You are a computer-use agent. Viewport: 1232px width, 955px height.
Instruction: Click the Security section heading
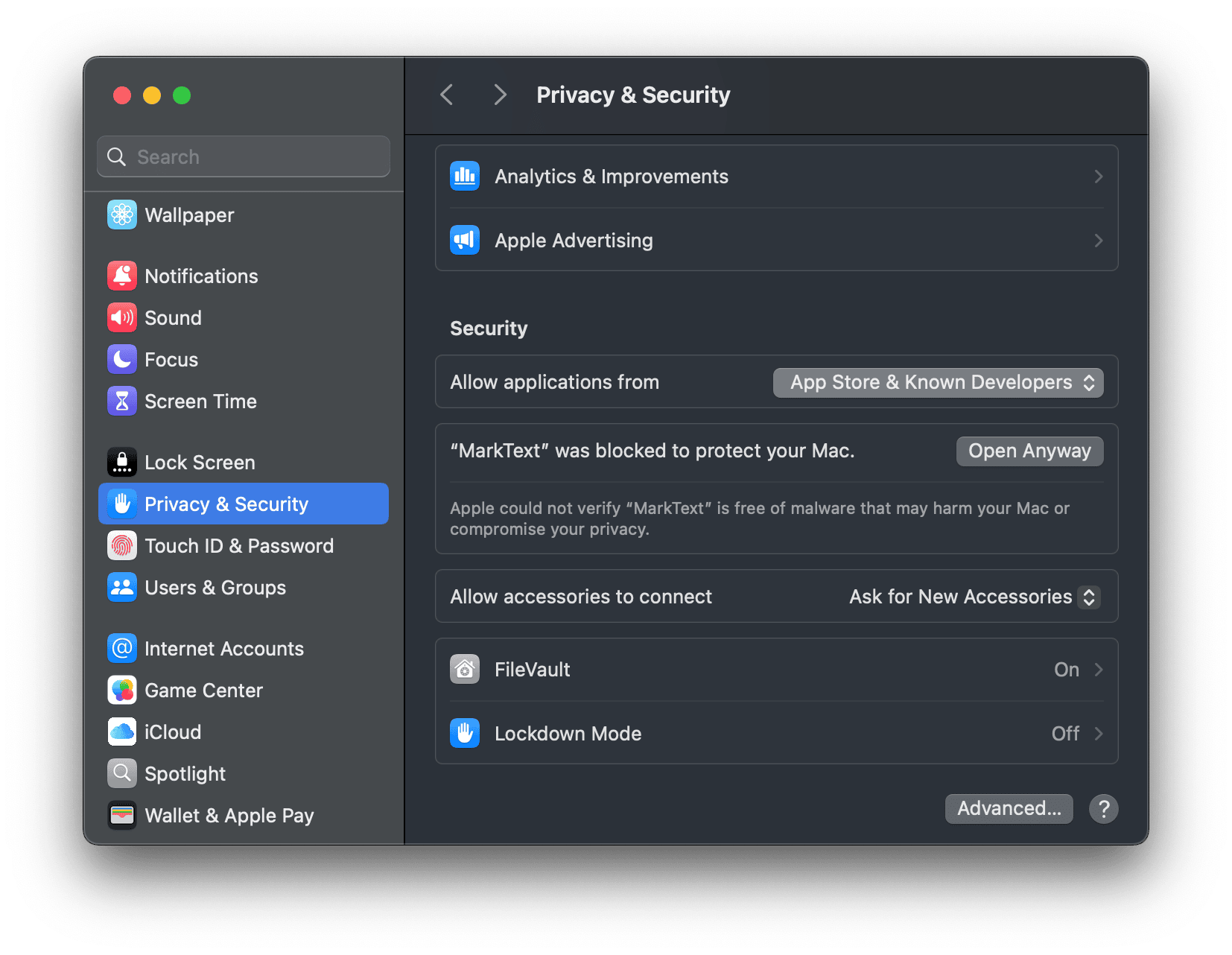[x=489, y=329]
